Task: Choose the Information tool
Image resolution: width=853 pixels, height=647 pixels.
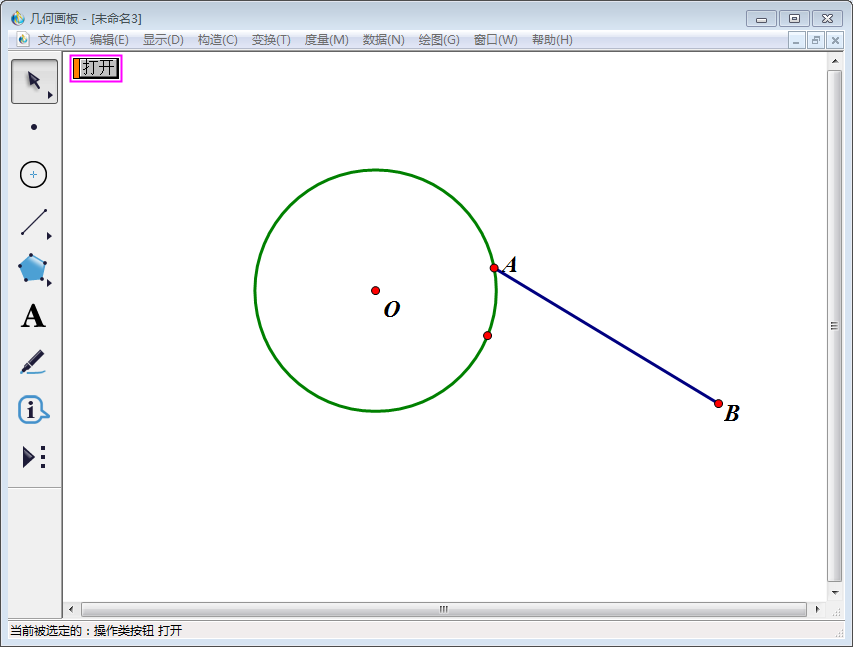Action: pyautogui.click(x=33, y=410)
